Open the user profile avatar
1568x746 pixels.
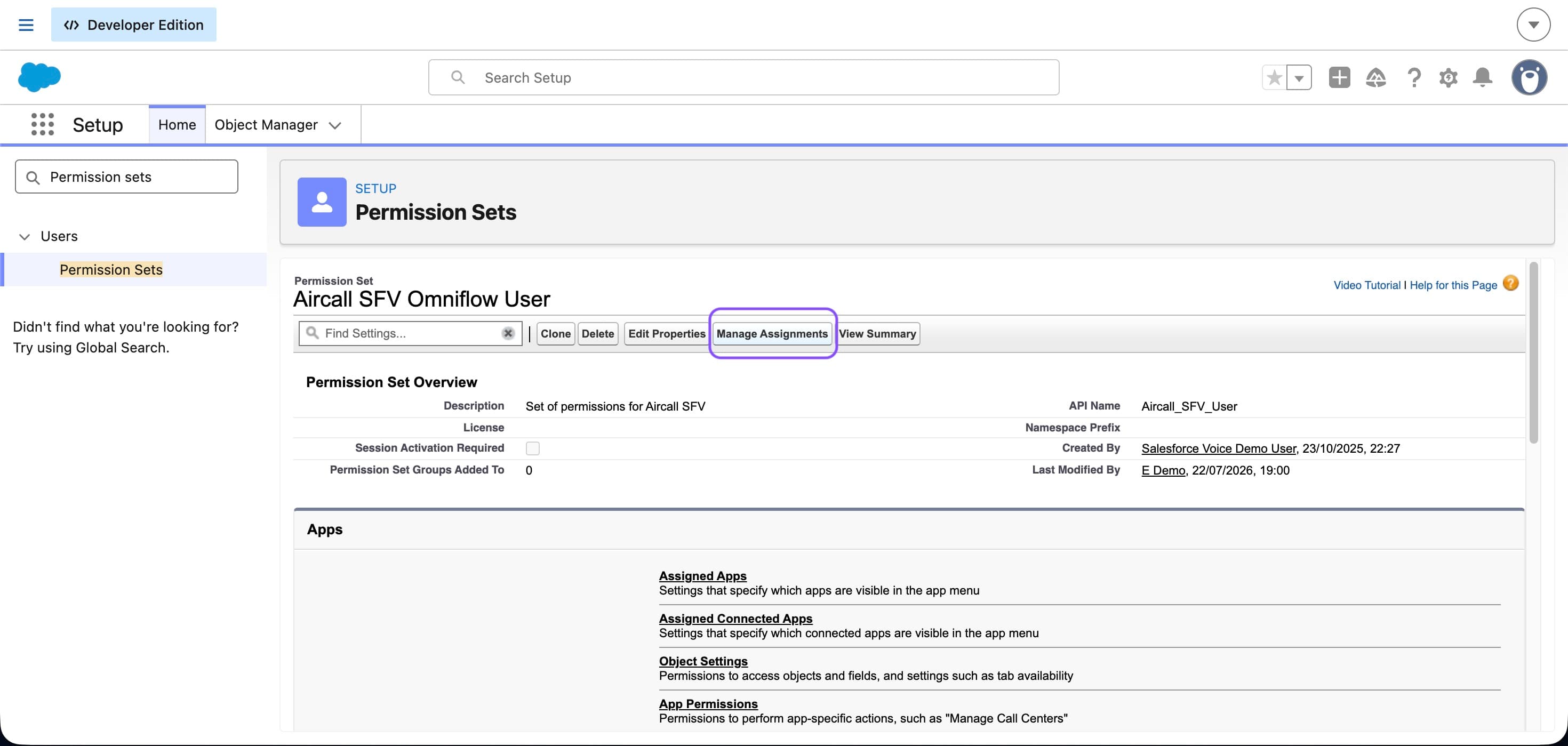(1529, 77)
